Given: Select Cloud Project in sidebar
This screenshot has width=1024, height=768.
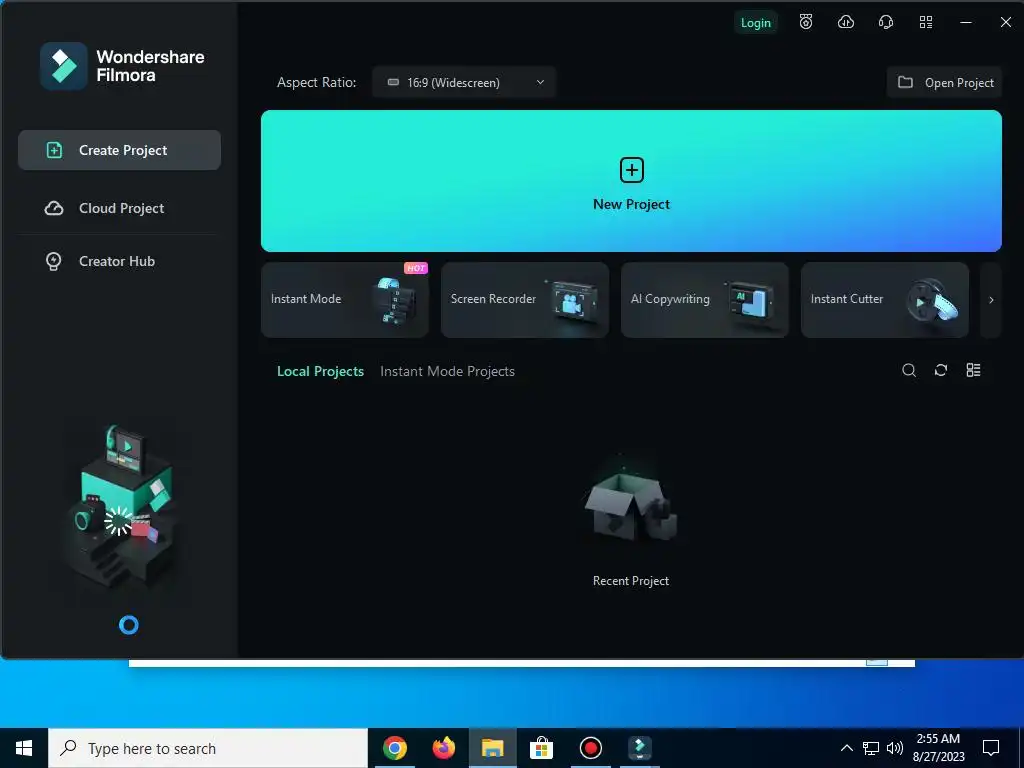Looking at the screenshot, I should [120, 208].
